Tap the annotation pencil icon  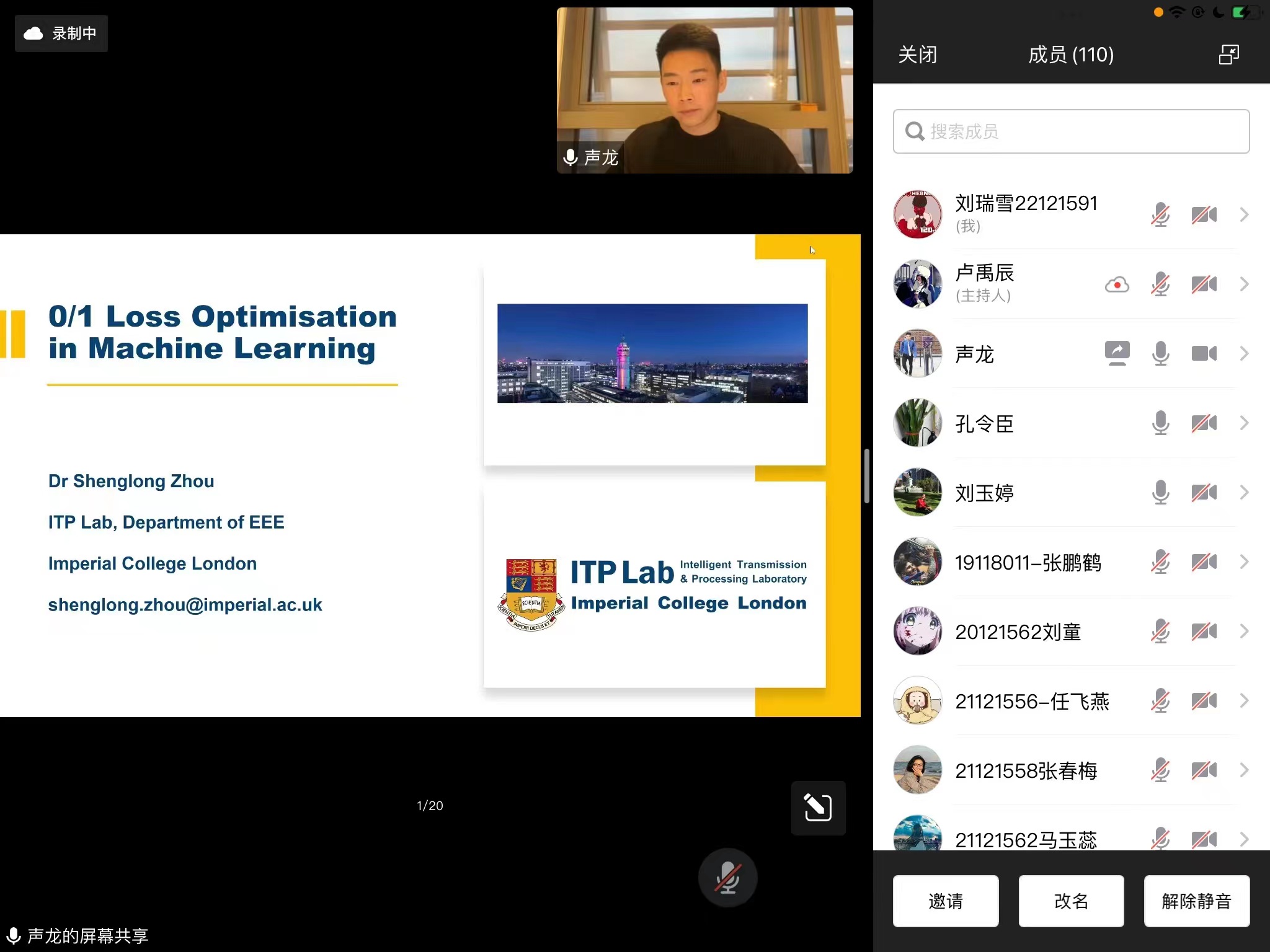[x=817, y=808]
